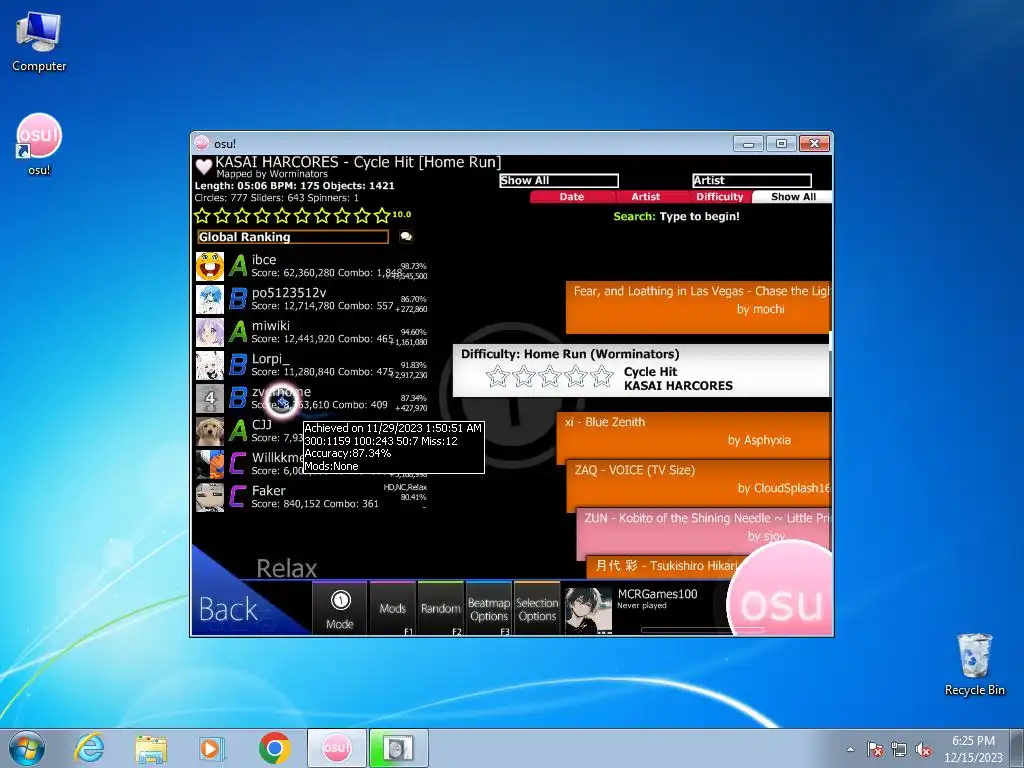Open Windows Media Player from the taskbar
This screenshot has width=1024, height=768.
[212, 748]
